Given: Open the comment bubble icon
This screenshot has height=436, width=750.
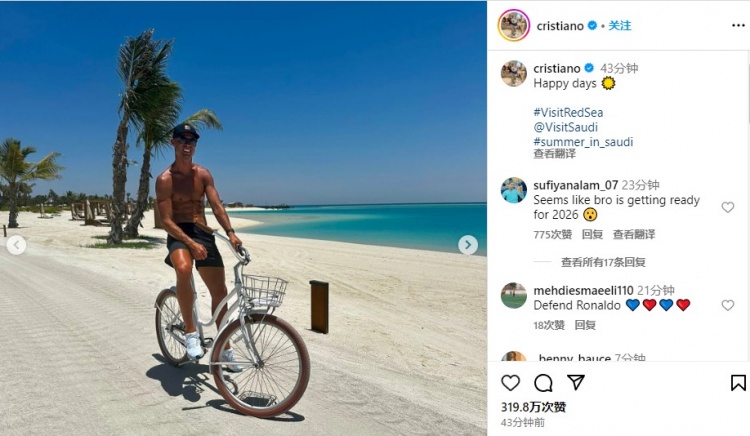Looking at the screenshot, I should click(543, 383).
